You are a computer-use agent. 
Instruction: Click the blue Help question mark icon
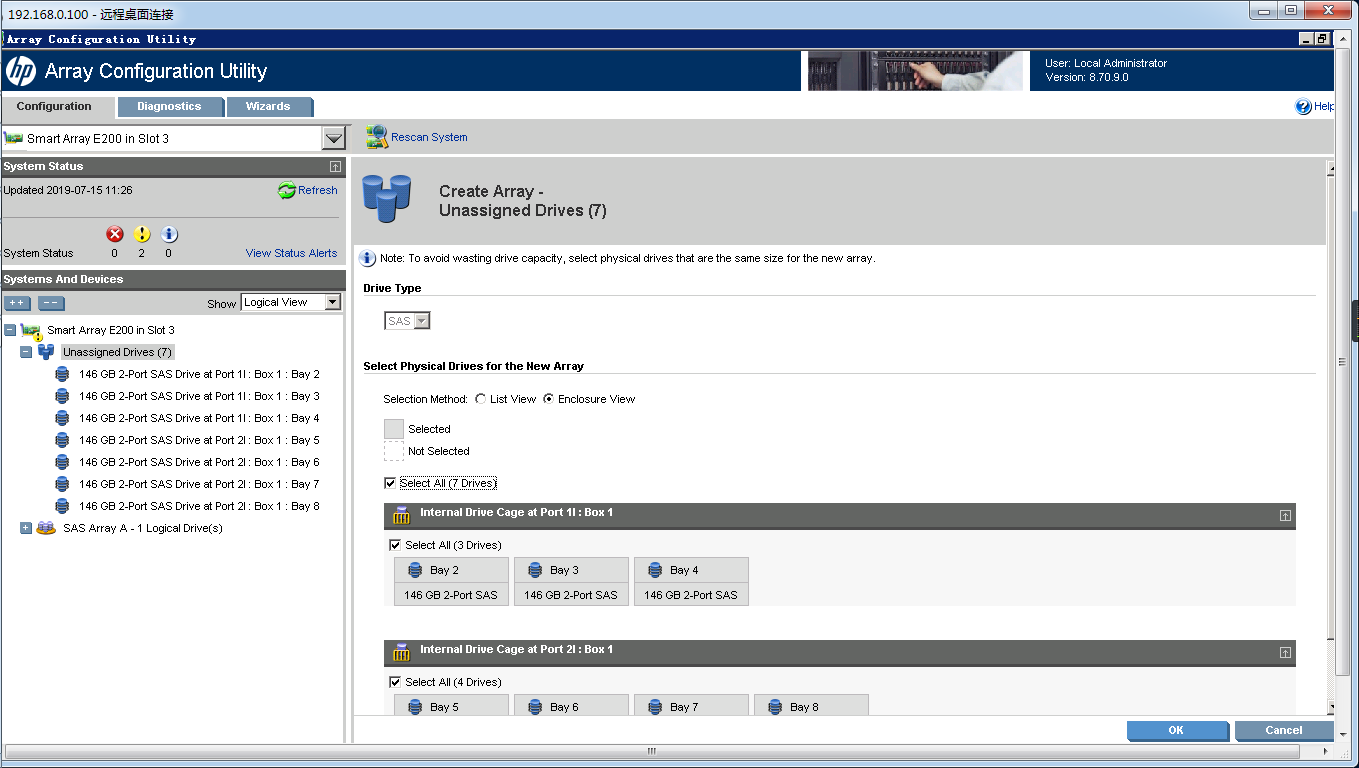1303,106
